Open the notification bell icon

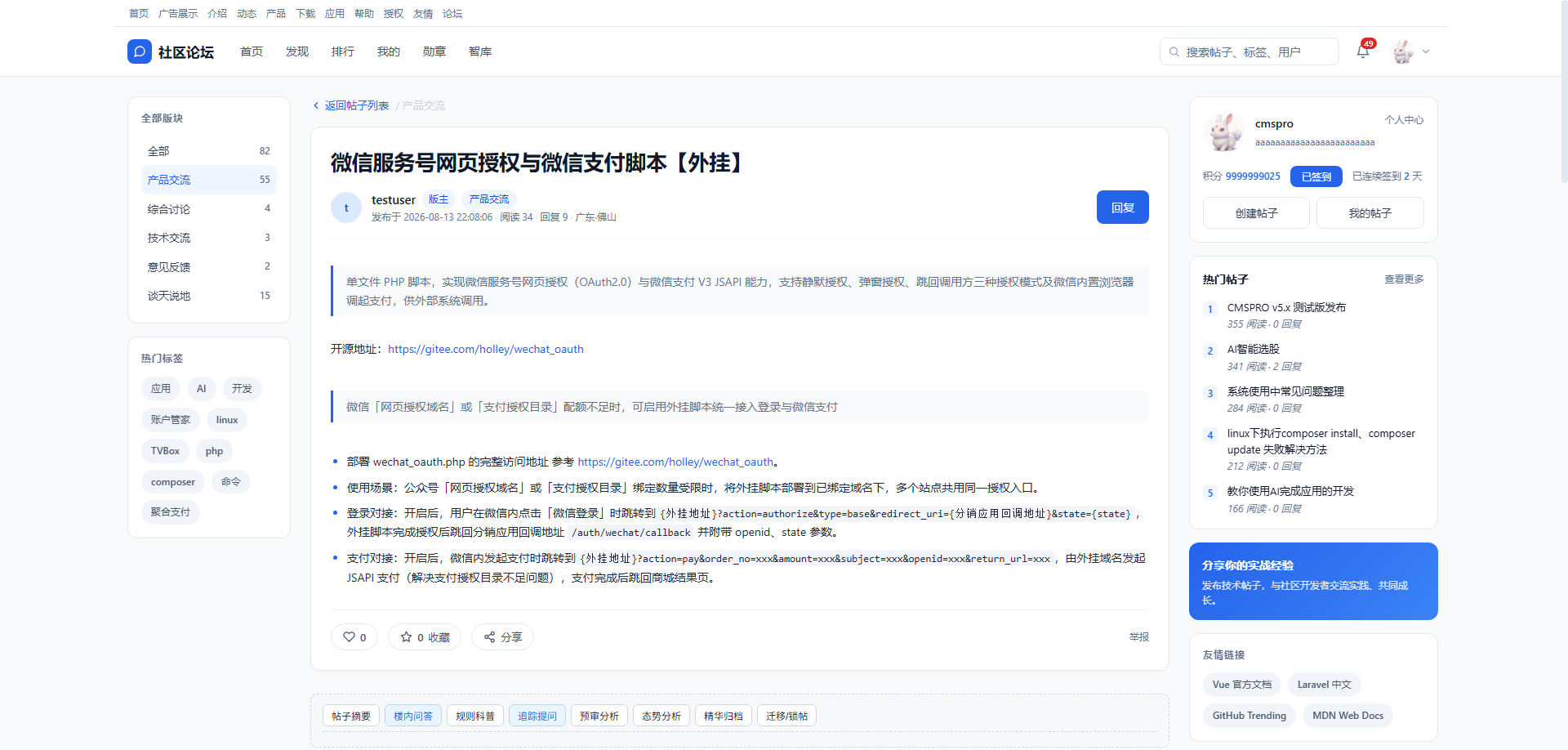coord(1362,51)
